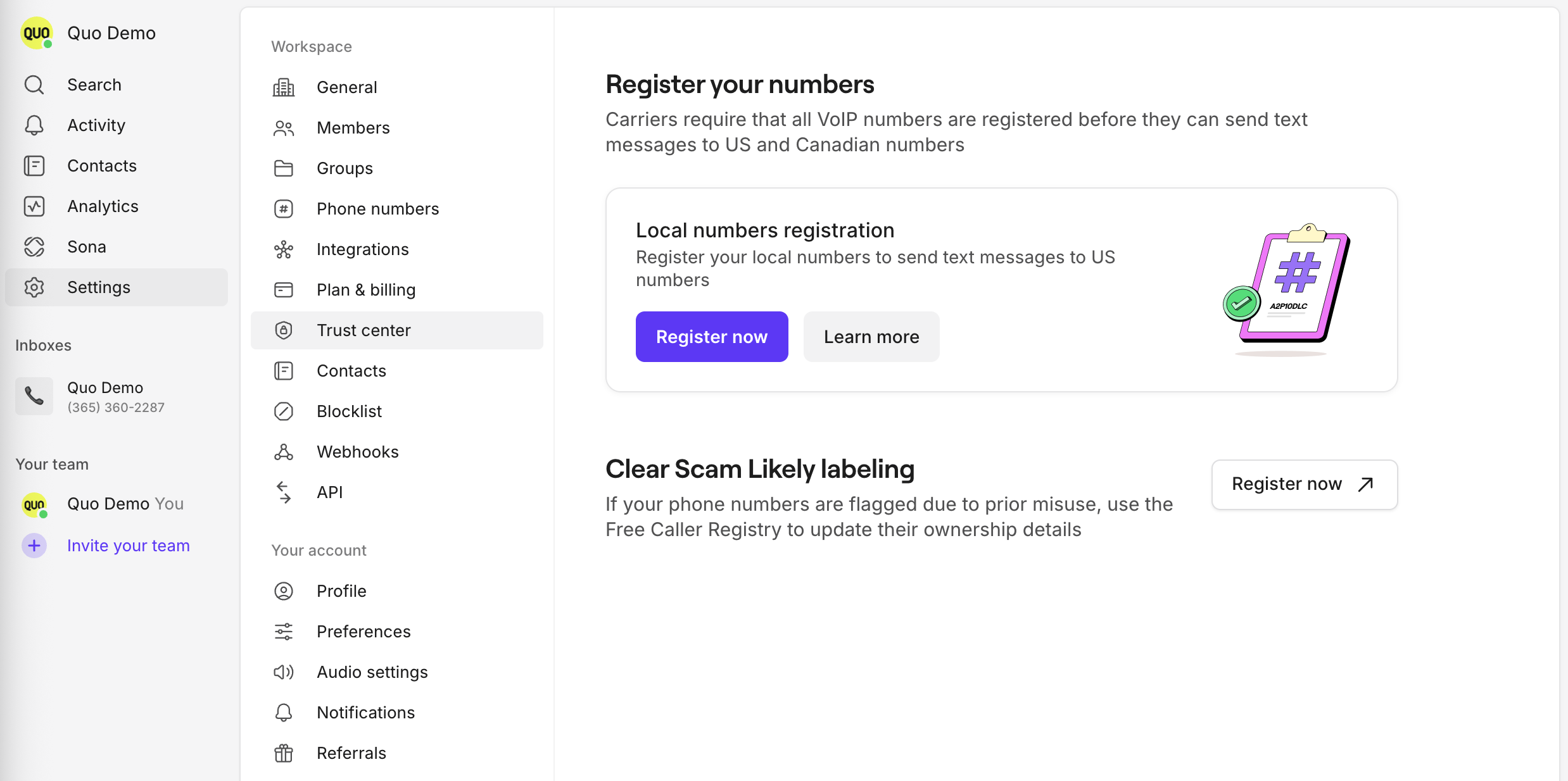Viewport: 1568px width, 781px height.
Task: Select the Blocklist option
Action: click(x=349, y=411)
